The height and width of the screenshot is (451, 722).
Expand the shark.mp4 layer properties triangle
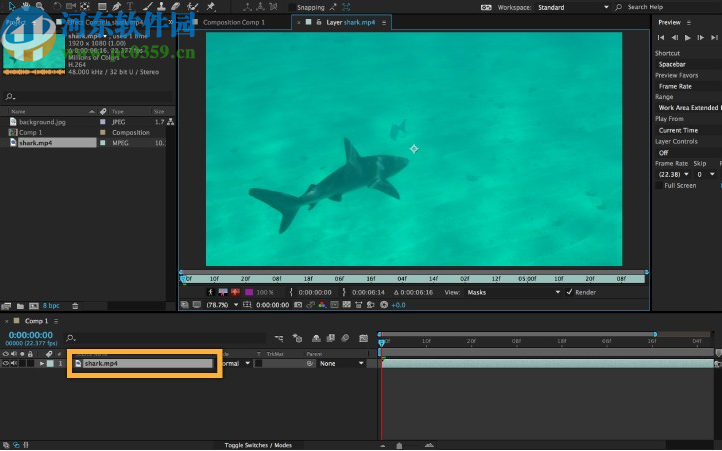(x=40, y=364)
